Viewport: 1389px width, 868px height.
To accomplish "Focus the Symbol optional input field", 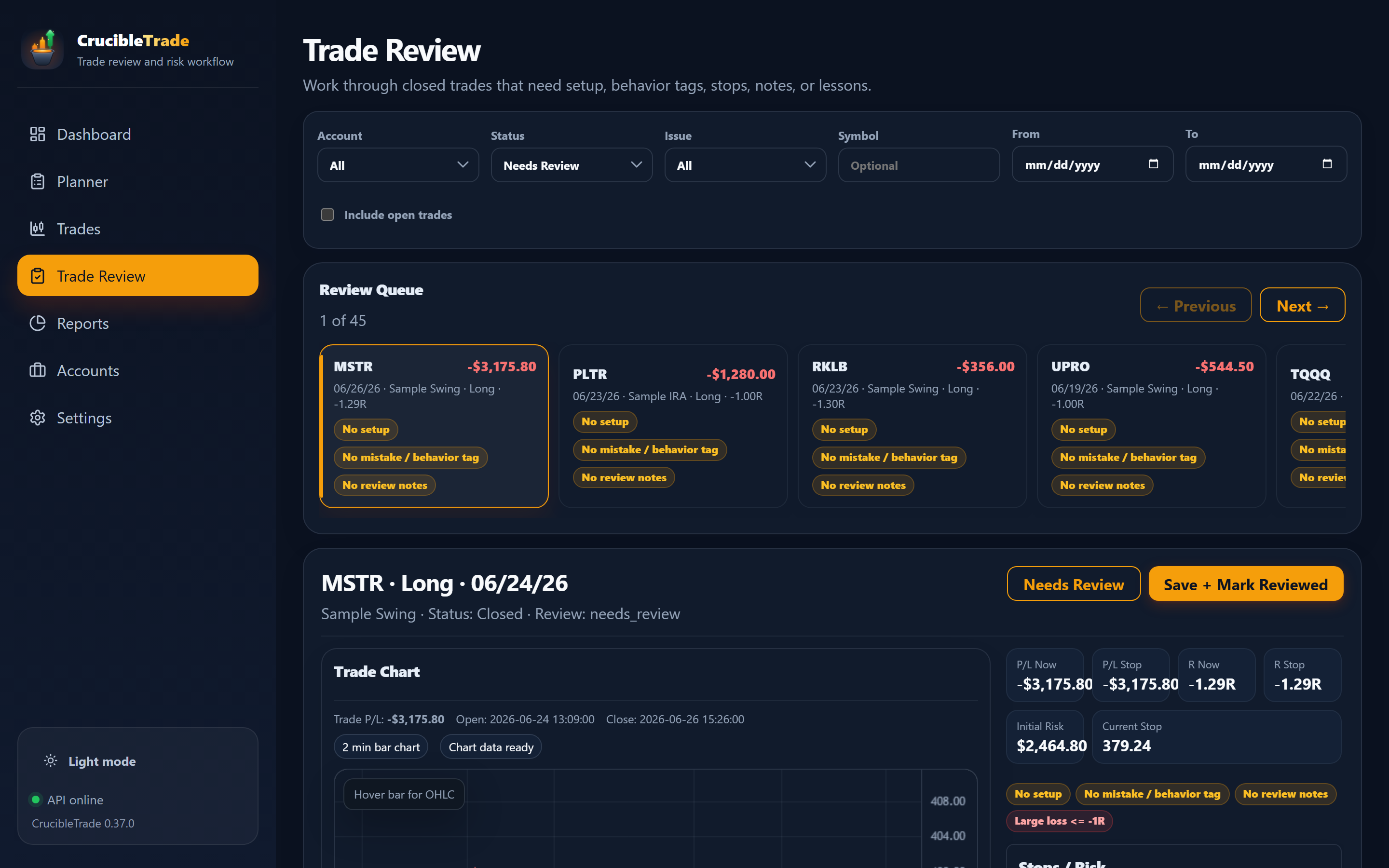I will [x=918, y=165].
